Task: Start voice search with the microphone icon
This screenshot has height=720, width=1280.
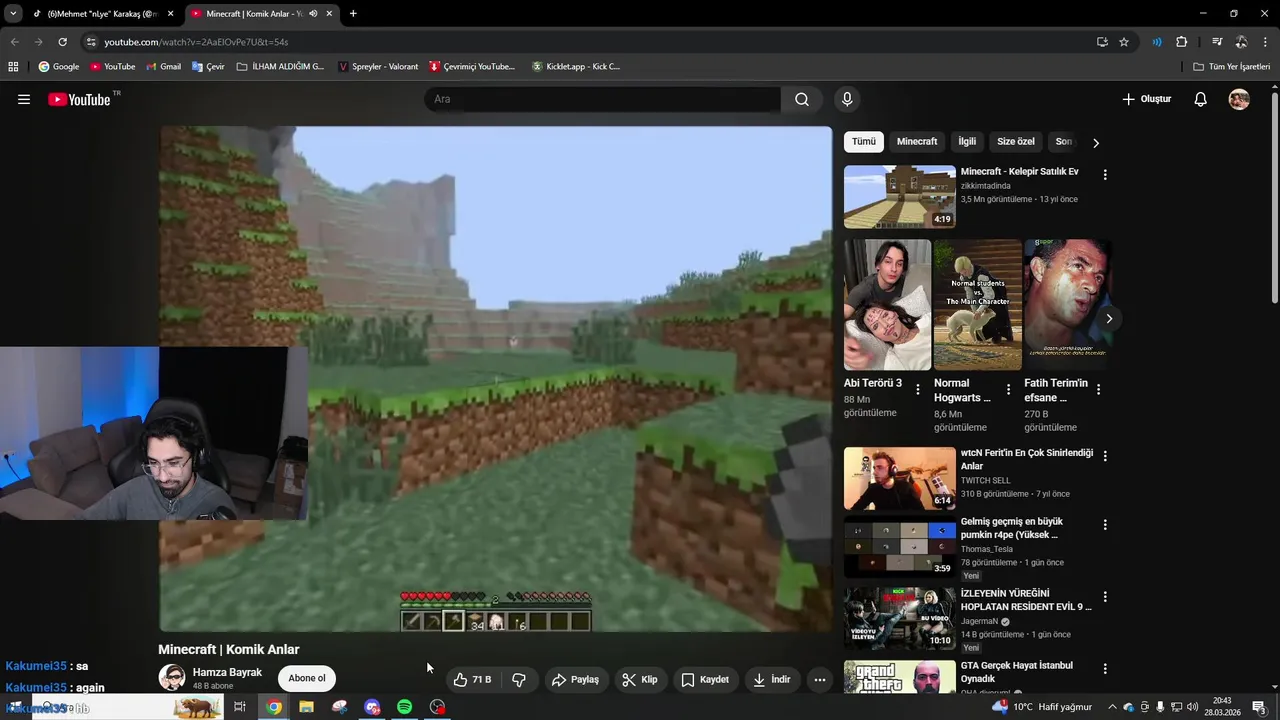Action: pyautogui.click(x=847, y=99)
